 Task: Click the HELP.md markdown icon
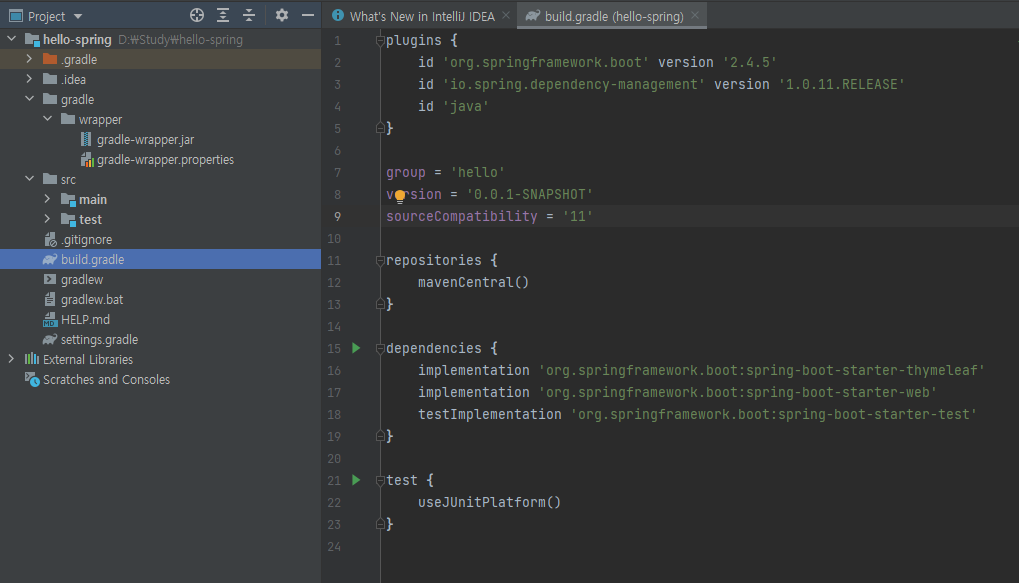[x=49, y=320]
